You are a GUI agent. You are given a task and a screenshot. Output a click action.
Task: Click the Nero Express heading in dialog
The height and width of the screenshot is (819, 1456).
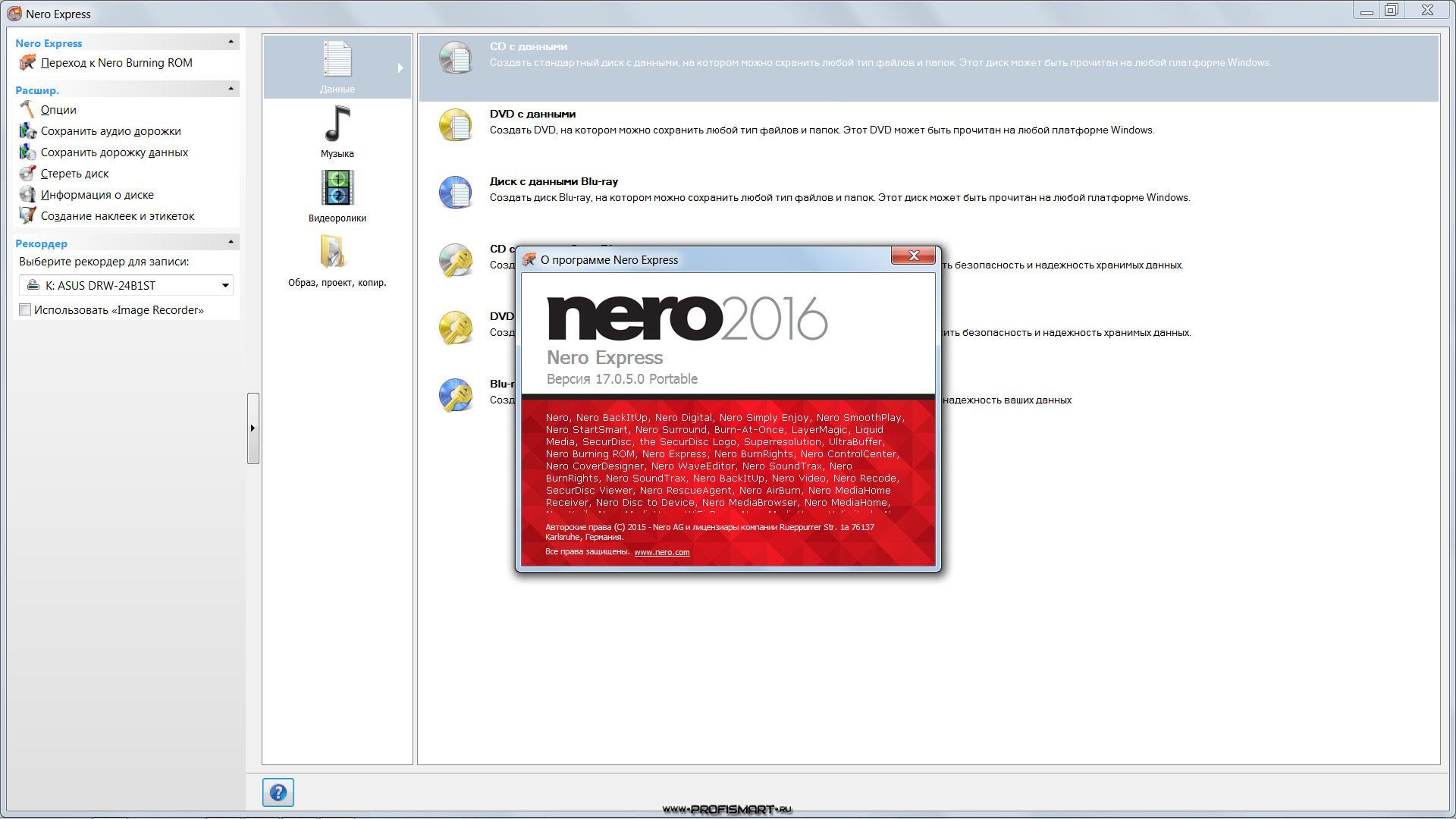(604, 357)
